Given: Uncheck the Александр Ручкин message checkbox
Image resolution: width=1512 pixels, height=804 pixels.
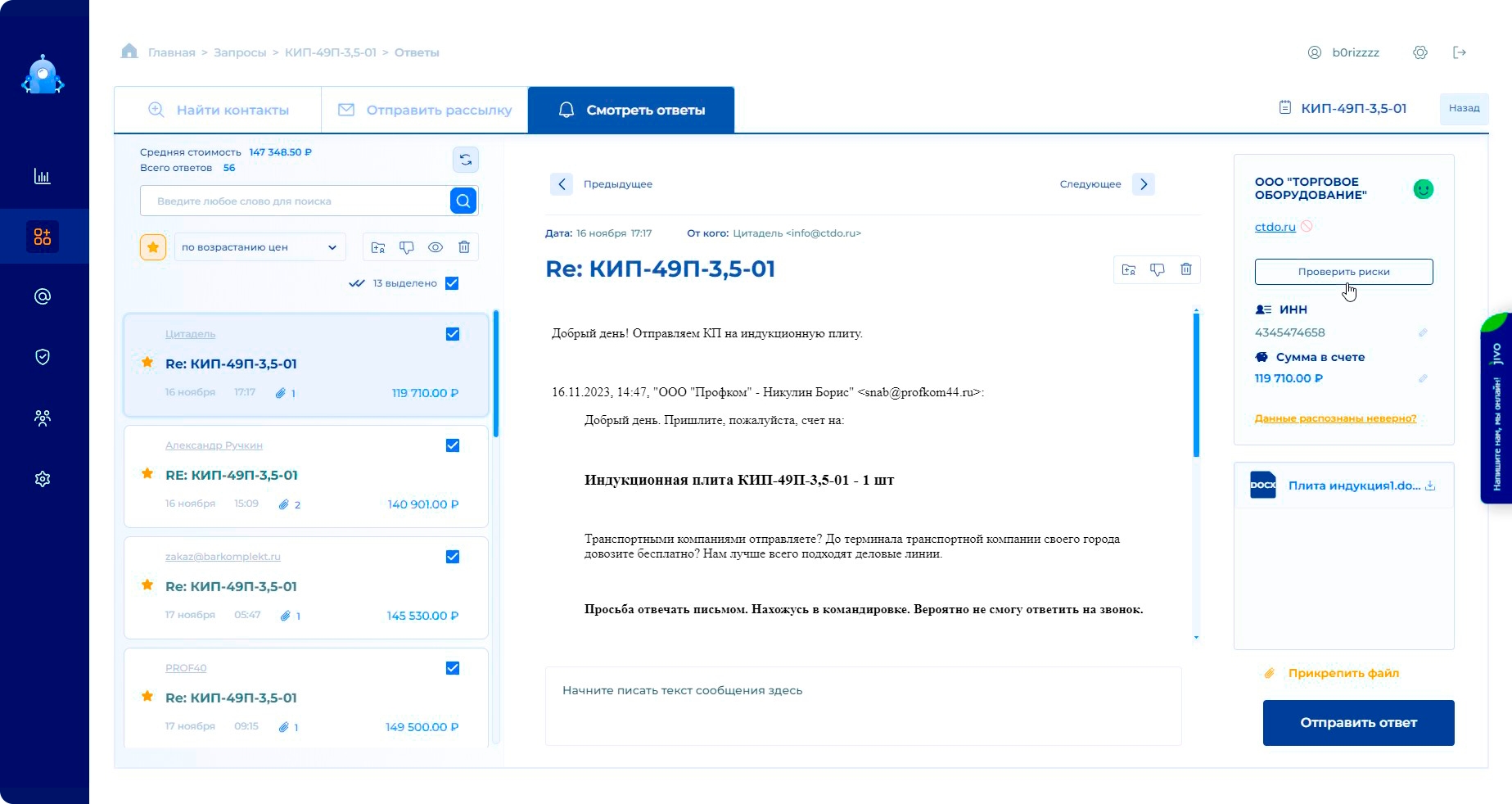Looking at the screenshot, I should (453, 445).
